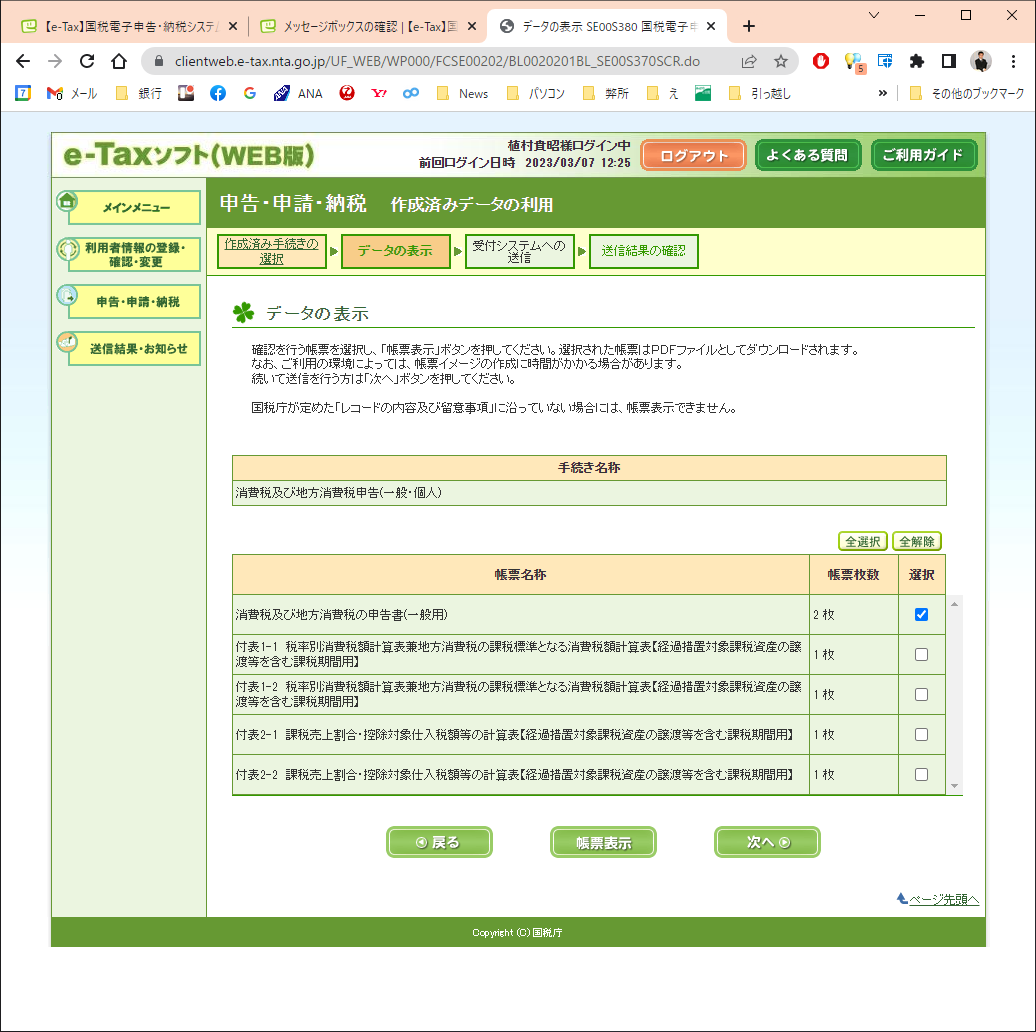Check the 付表2-1 row checkbox
This screenshot has height=1032, width=1036.
click(x=921, y=735)
